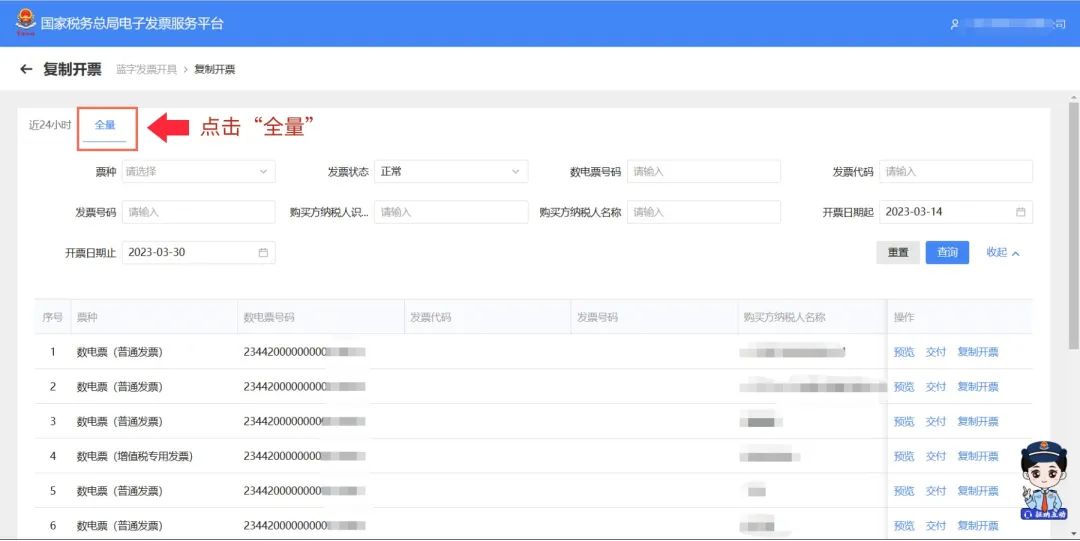Select the 近24小时 tab

pos(50,125)
